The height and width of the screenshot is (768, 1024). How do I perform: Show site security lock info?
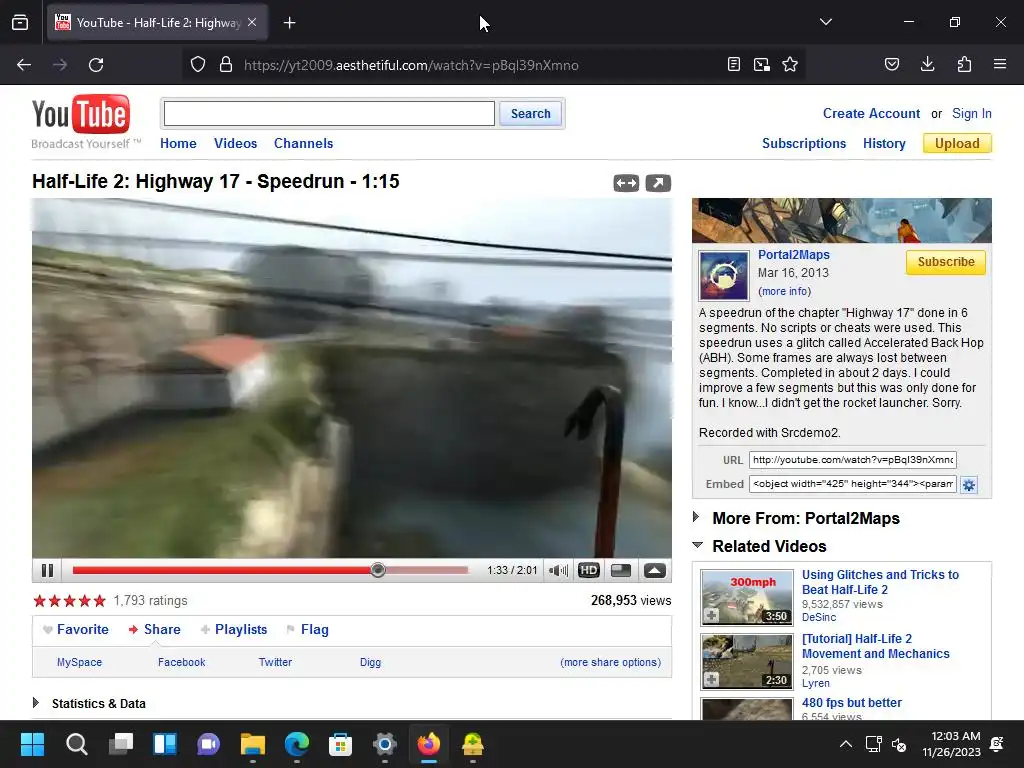(226, 65)
